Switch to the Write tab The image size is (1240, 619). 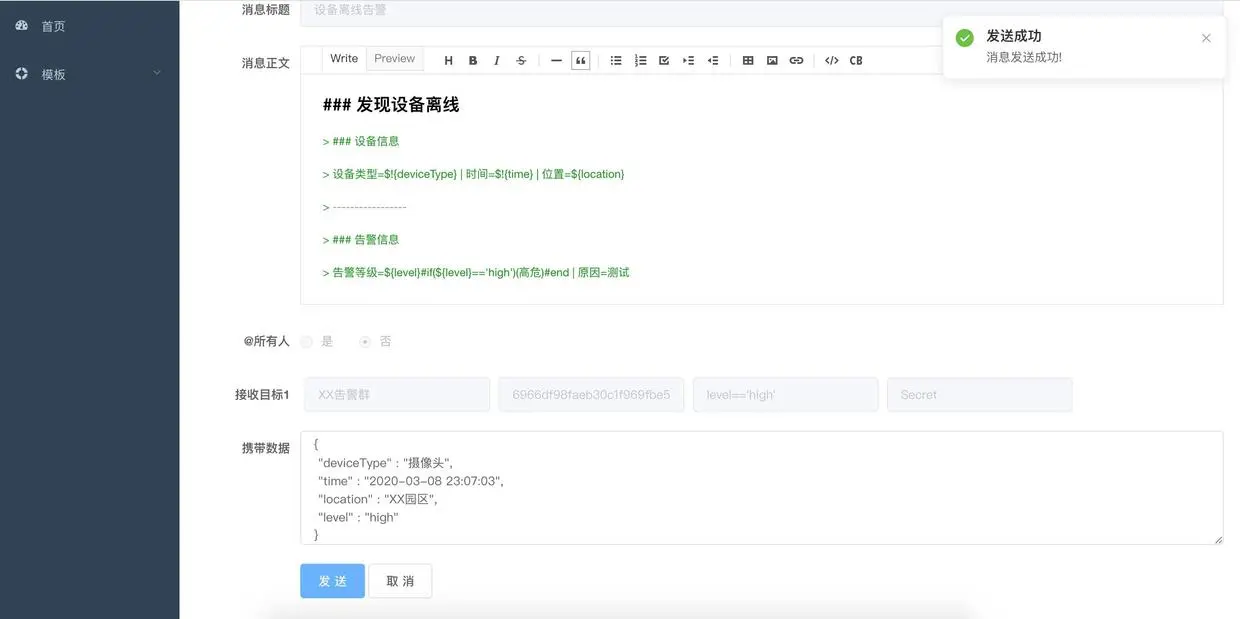(x=344, y=59)
